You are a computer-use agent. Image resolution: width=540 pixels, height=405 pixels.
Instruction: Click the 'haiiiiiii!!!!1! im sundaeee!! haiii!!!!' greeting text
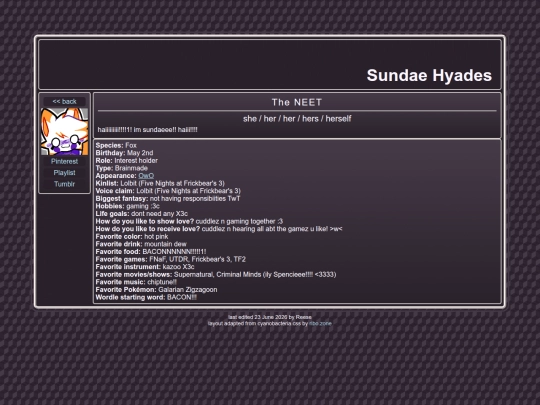pyautogui.click(x=147, y=130)
